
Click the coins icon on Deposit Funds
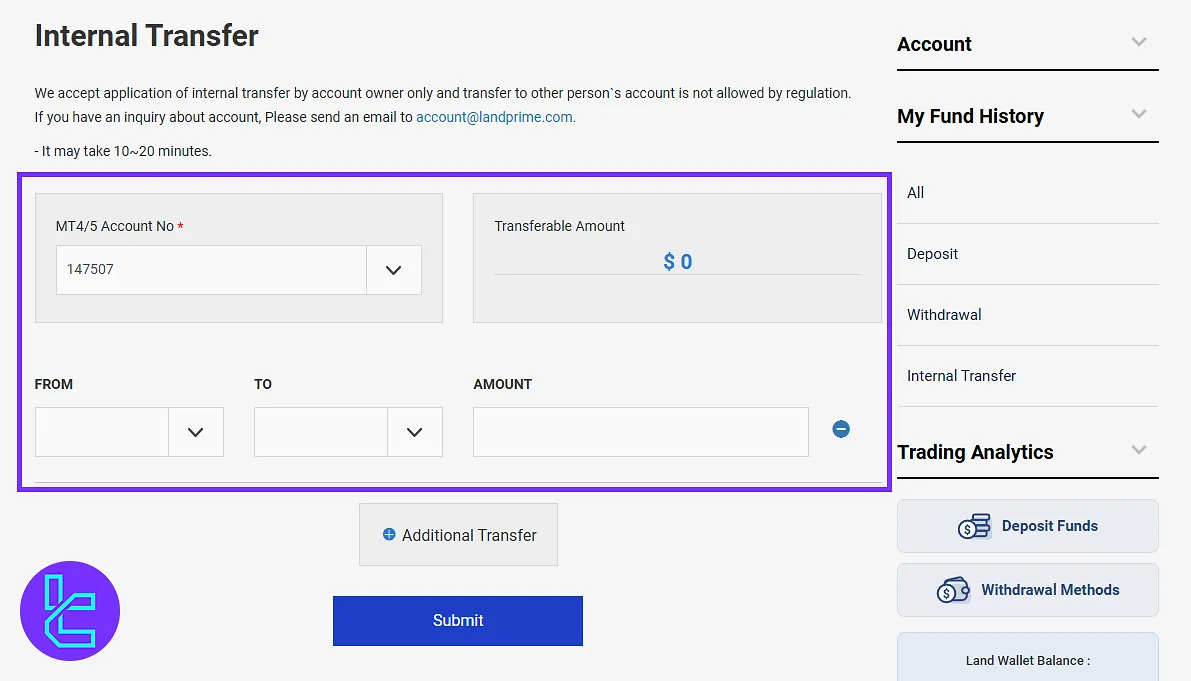(x=974, y=526)
